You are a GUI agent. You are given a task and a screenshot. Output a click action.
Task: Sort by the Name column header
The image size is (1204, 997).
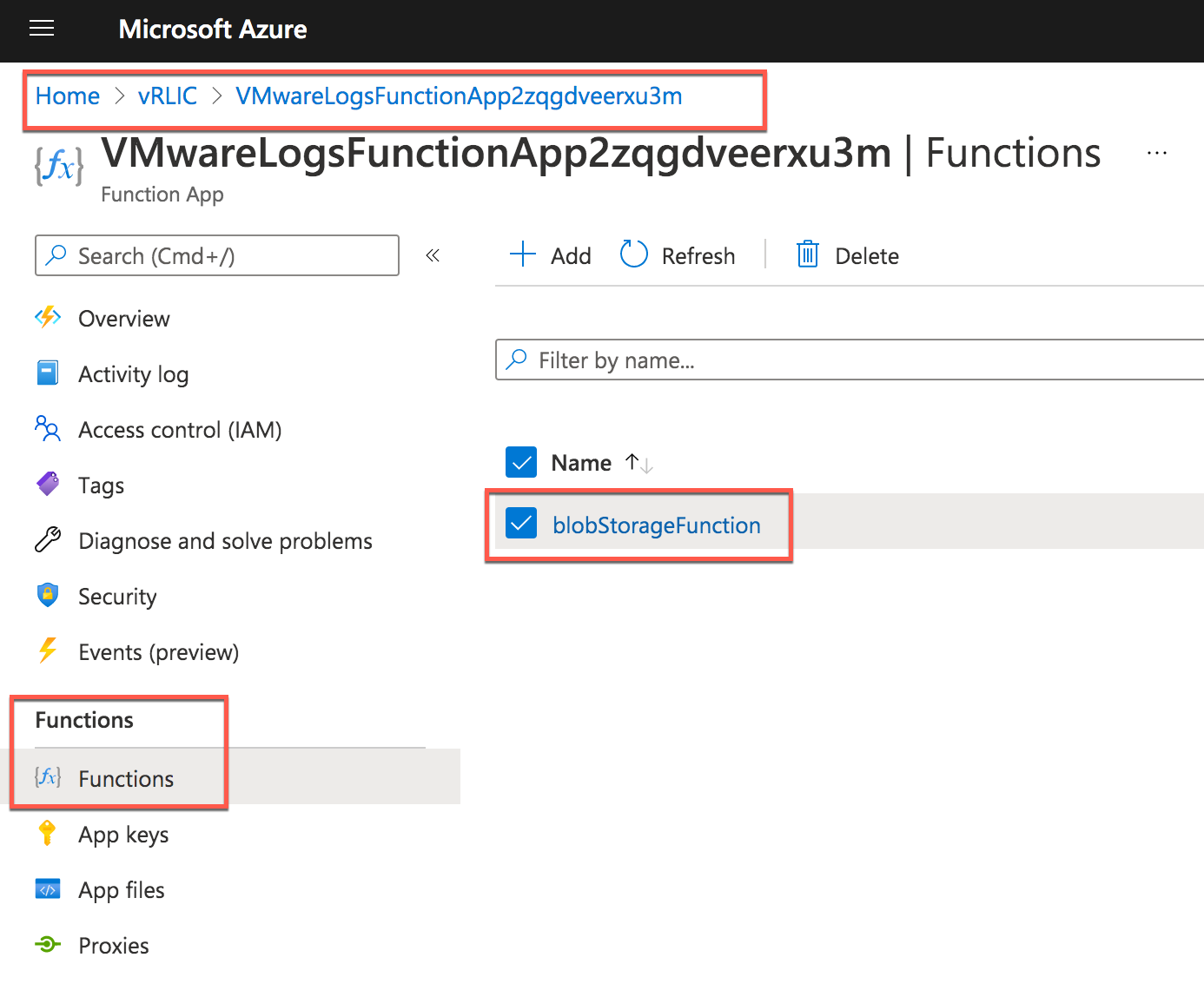coord(581,463)
